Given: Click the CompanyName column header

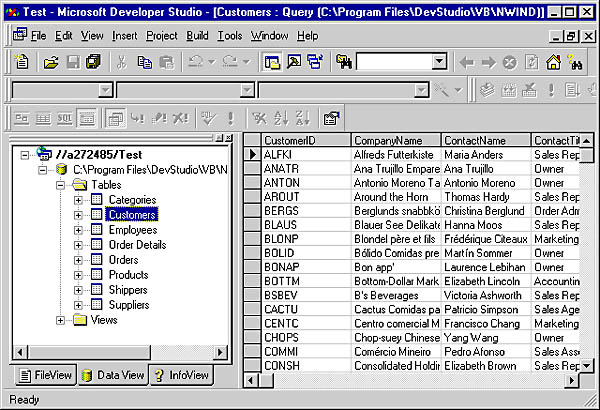Looking at the screenshot, I should point(393,140).
